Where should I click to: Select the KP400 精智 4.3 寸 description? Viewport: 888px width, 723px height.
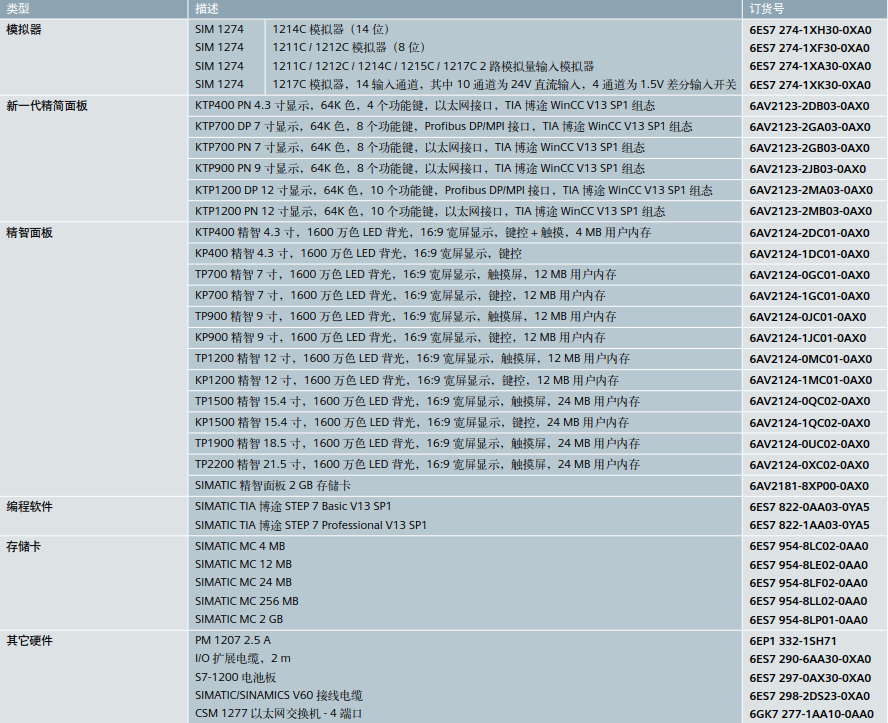click(358, 254)
